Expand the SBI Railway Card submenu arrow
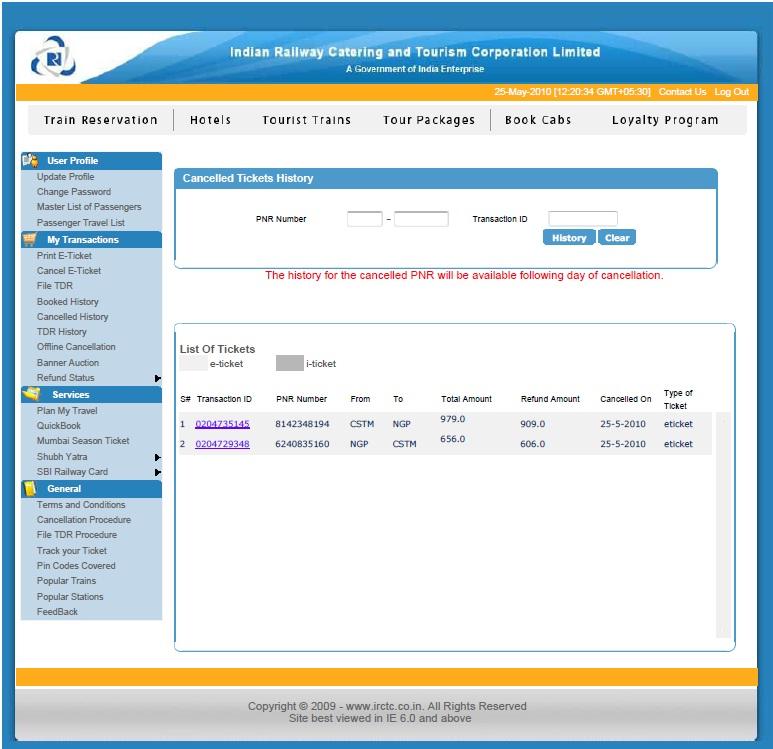 point(157,472)
